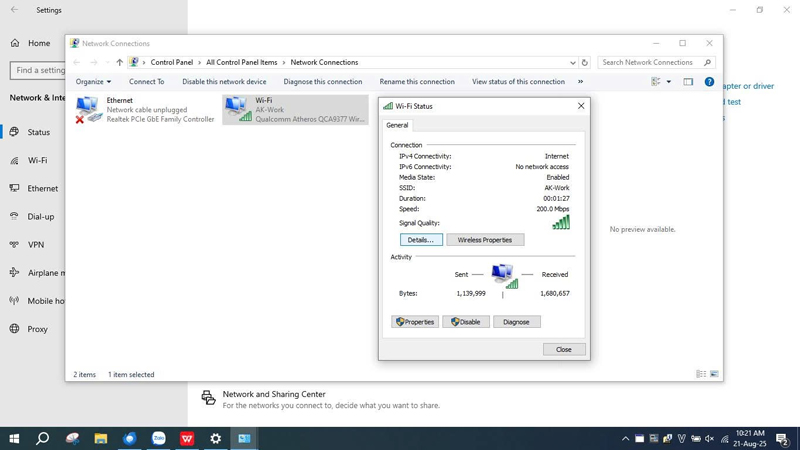Click the bytes received value 1,680,657
Screen dimensions: 800x450
[x=555, y=293]
